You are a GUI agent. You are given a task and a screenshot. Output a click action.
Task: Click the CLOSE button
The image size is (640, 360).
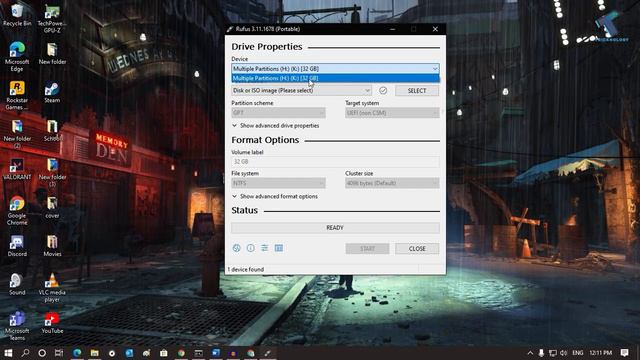pos(417,249)
